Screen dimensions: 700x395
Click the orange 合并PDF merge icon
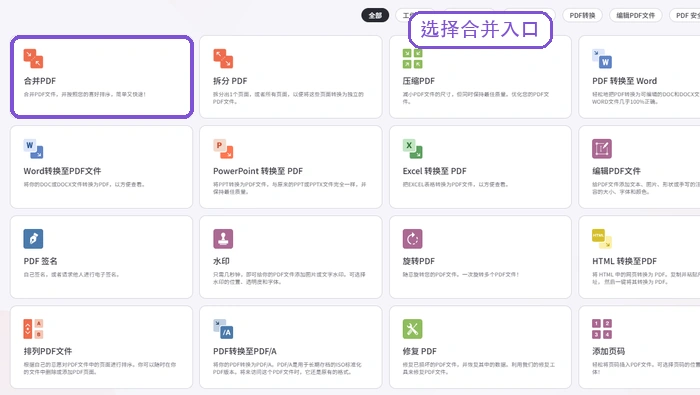point(33,58)
